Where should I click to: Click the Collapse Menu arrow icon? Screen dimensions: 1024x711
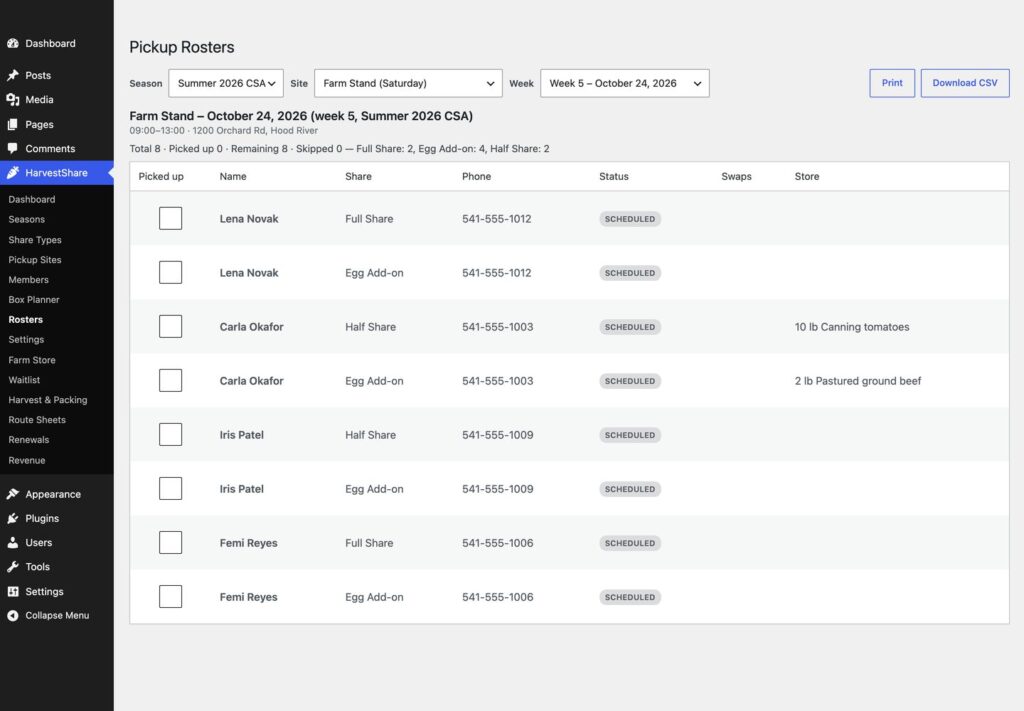tap(12, 615)
